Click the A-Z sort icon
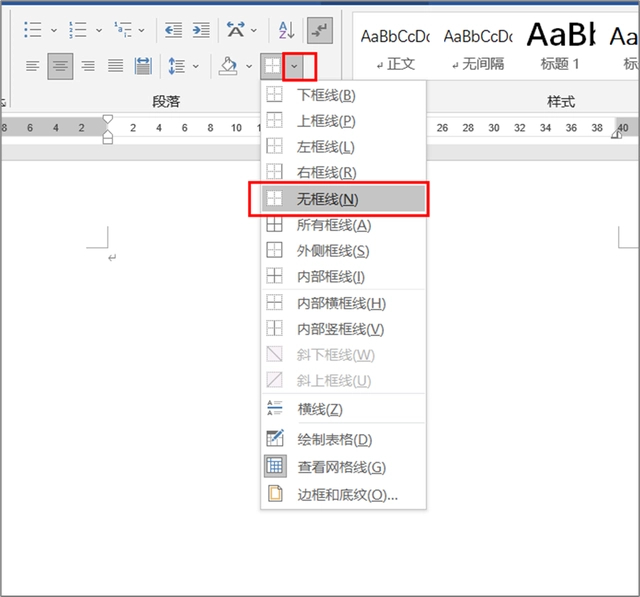The width and height of the screenshot is (640, 597). [x=287, y=30]
